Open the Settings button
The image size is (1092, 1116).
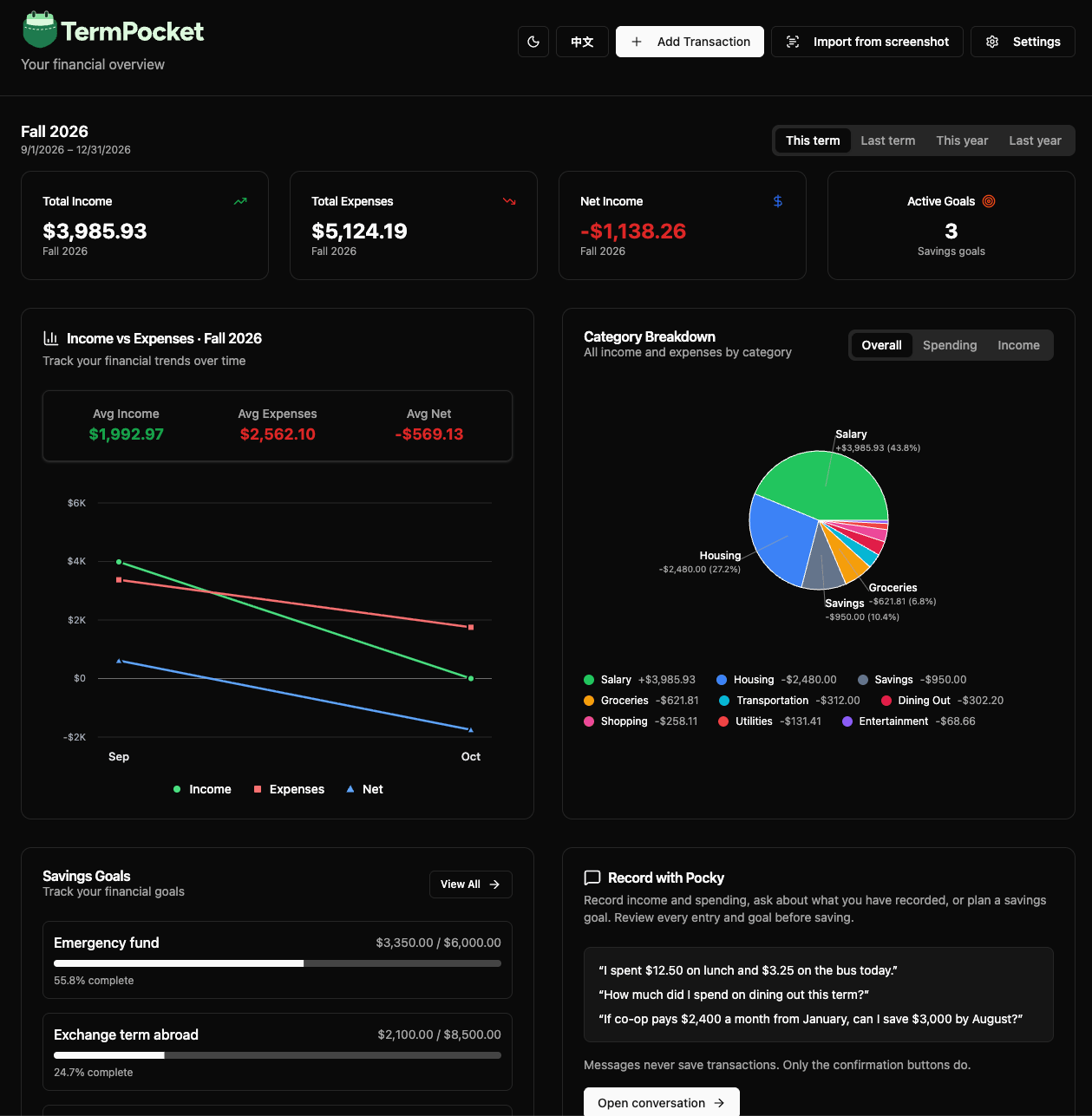pos(1023,42)
